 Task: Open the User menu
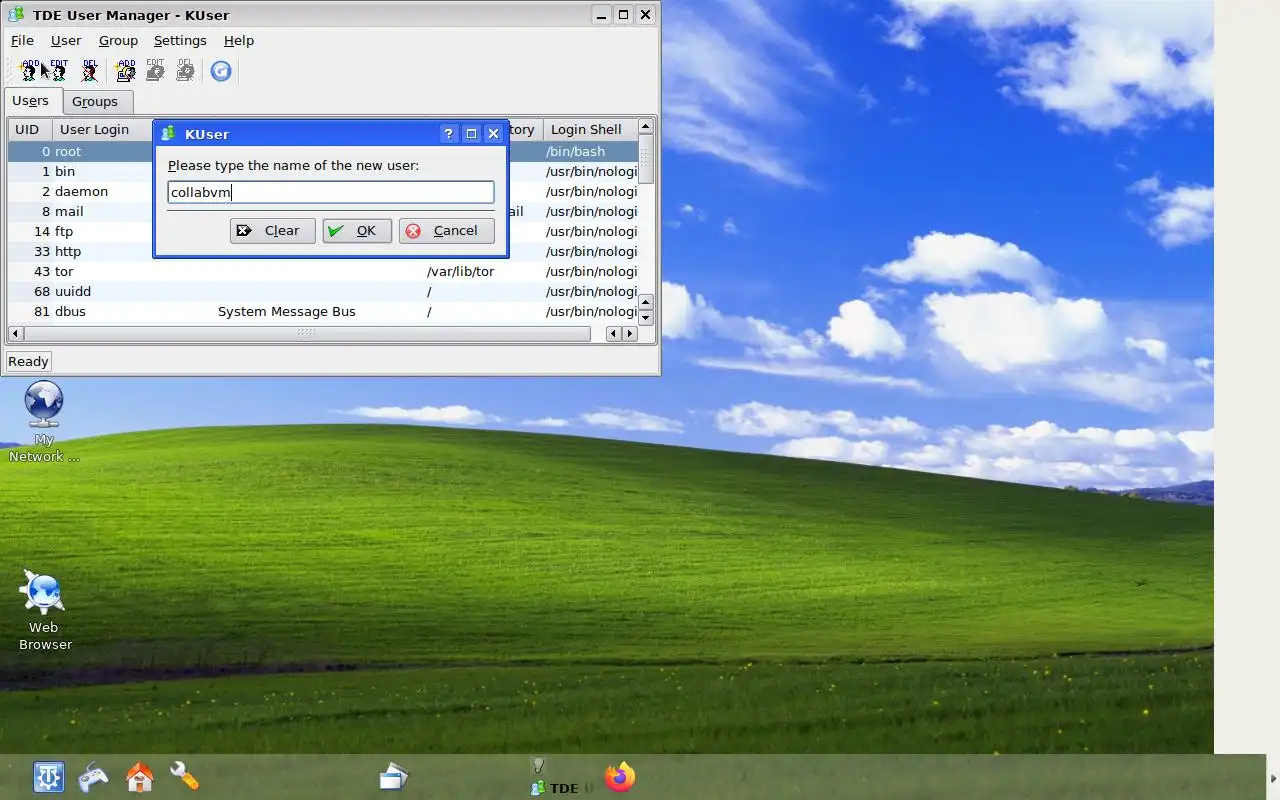(x=66, y=40)
